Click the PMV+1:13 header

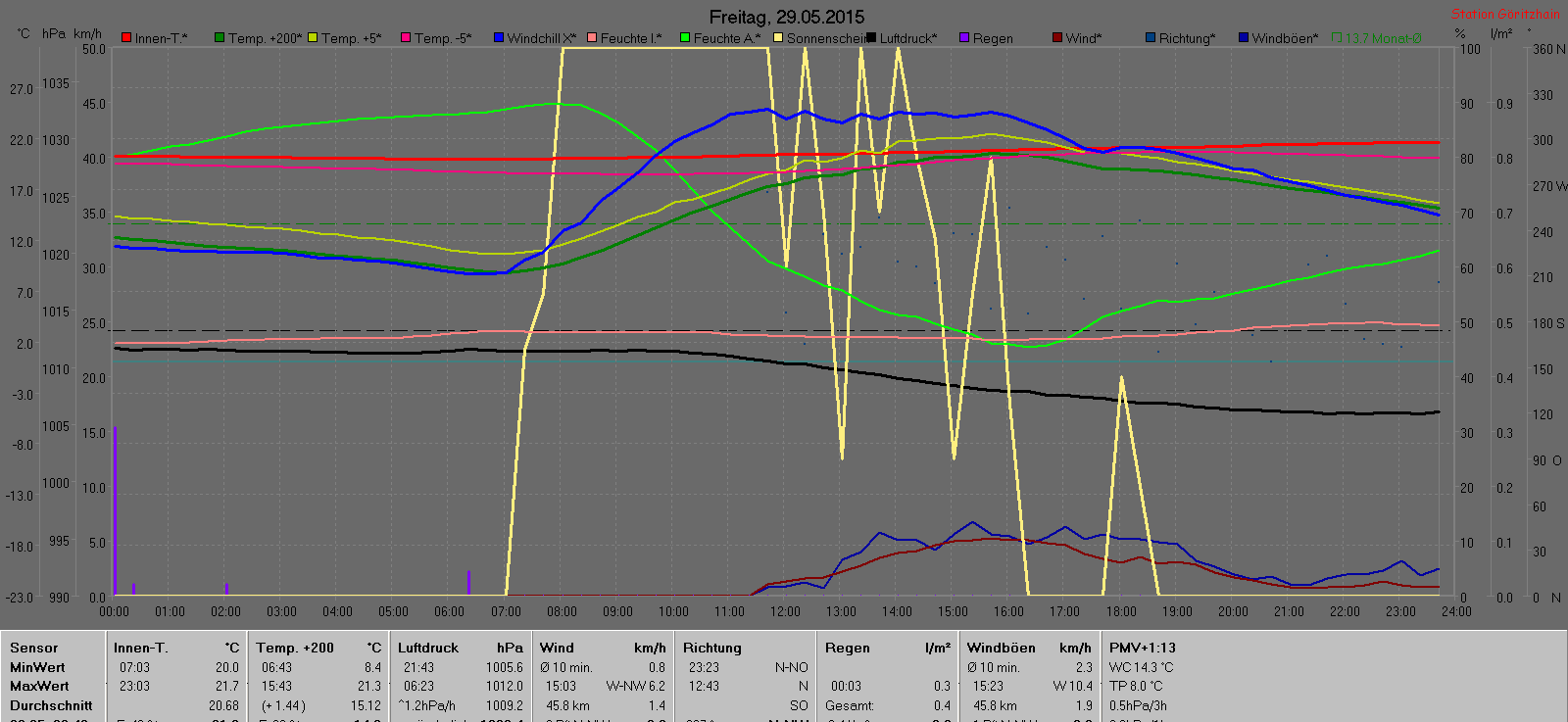(x=1142, y=648)
